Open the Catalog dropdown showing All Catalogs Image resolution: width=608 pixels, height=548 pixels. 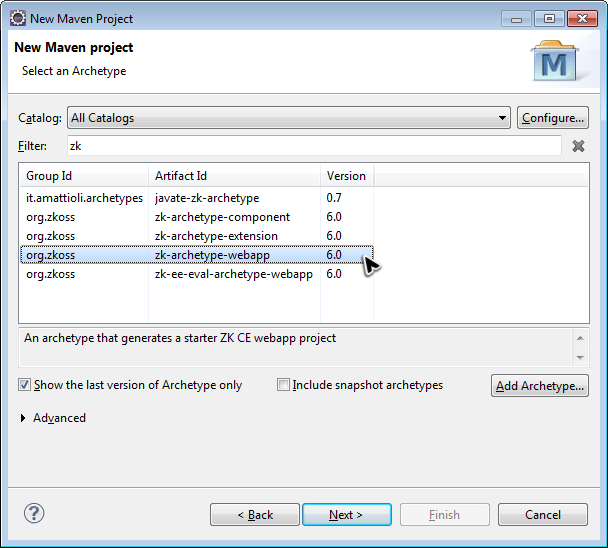[289, 118]
